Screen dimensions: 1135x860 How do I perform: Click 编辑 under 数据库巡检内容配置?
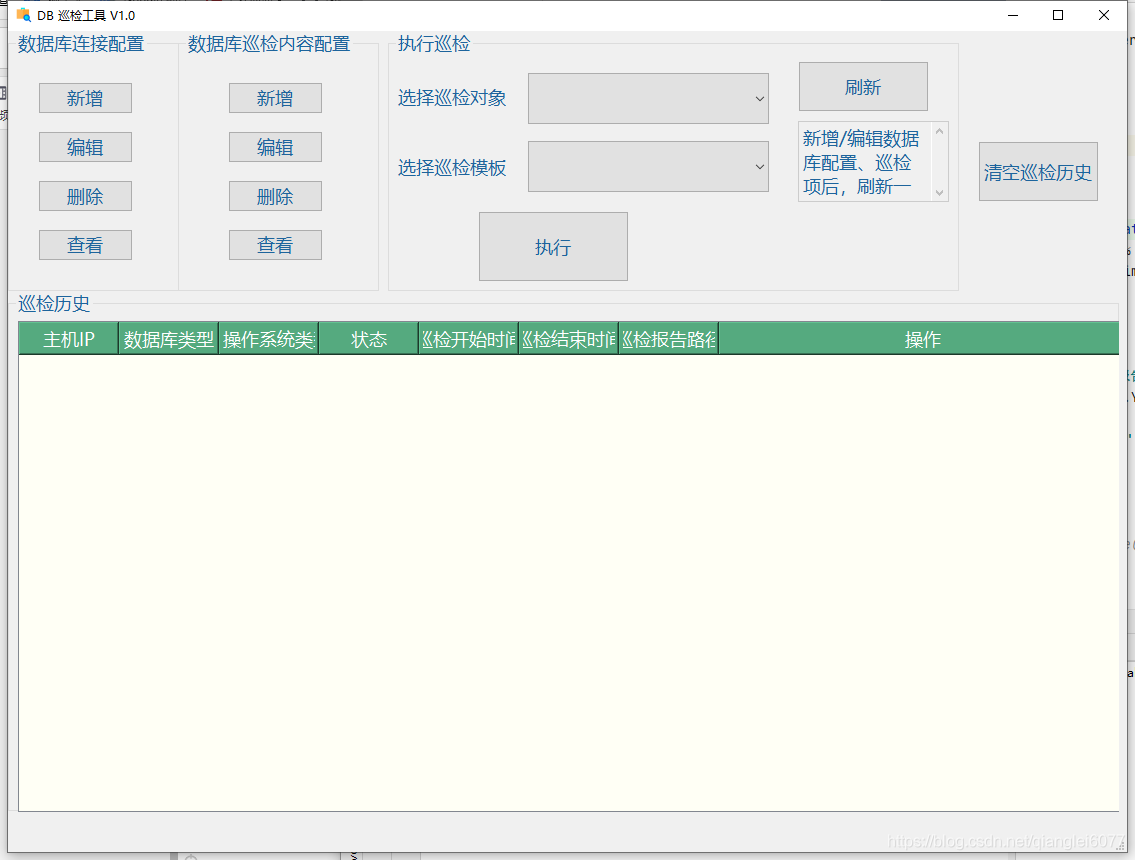coord(275,147)
